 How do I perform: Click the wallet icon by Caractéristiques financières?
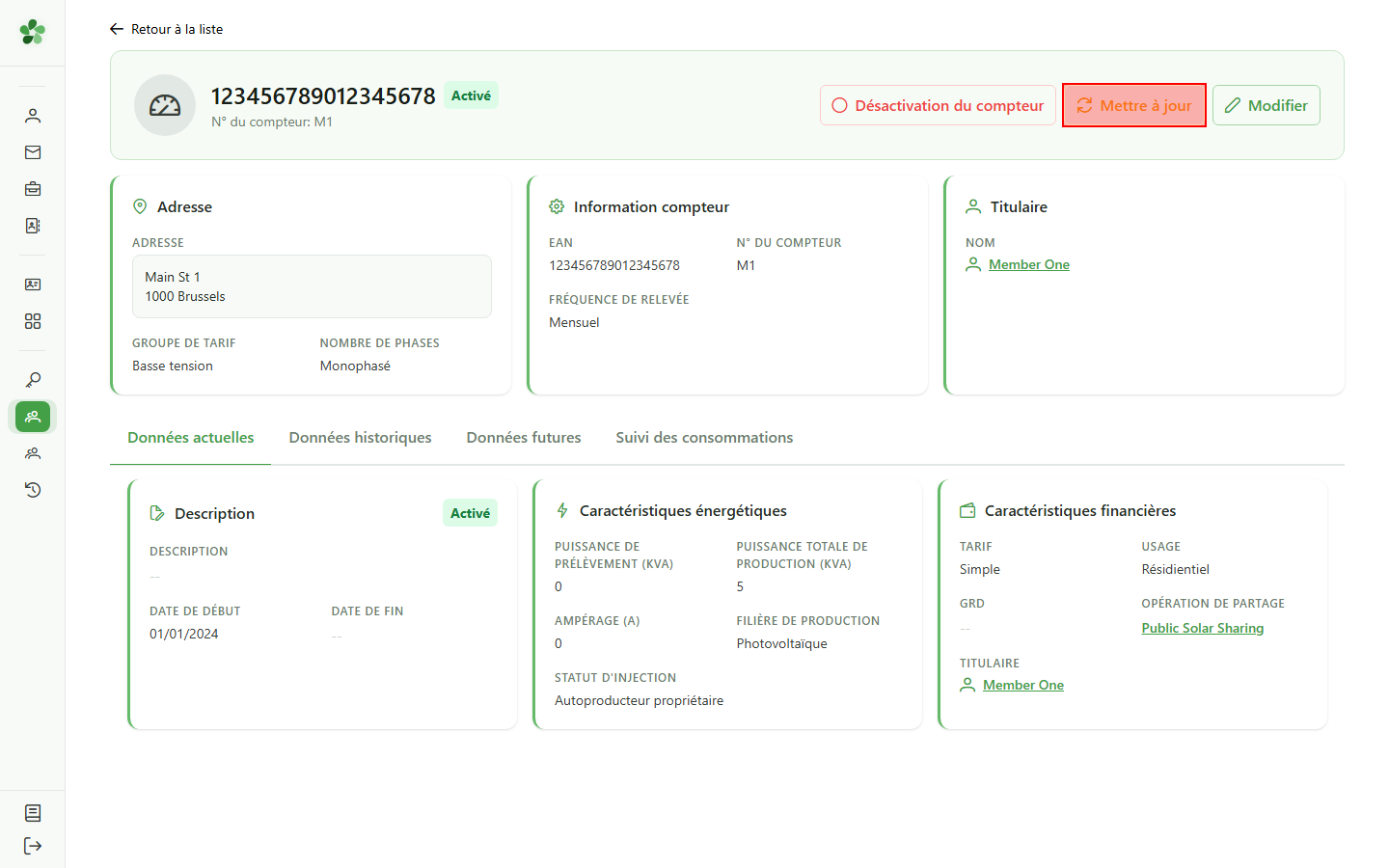tap(967, 510)
